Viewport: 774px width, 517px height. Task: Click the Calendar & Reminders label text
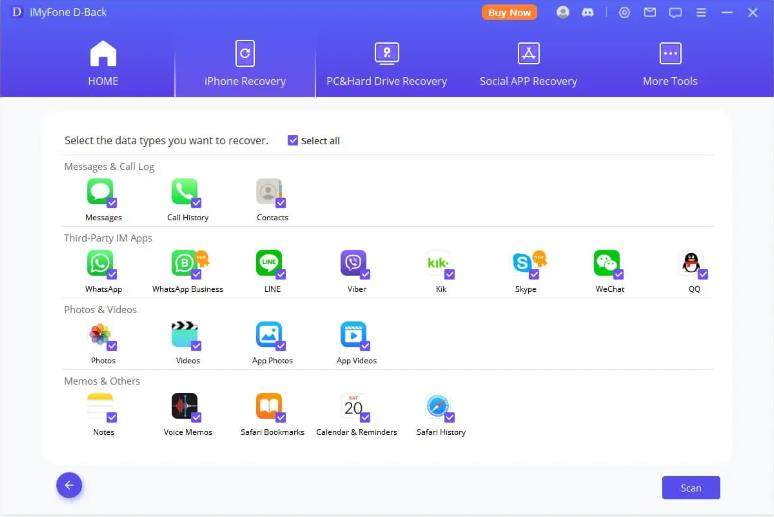[x=356, y=432]
